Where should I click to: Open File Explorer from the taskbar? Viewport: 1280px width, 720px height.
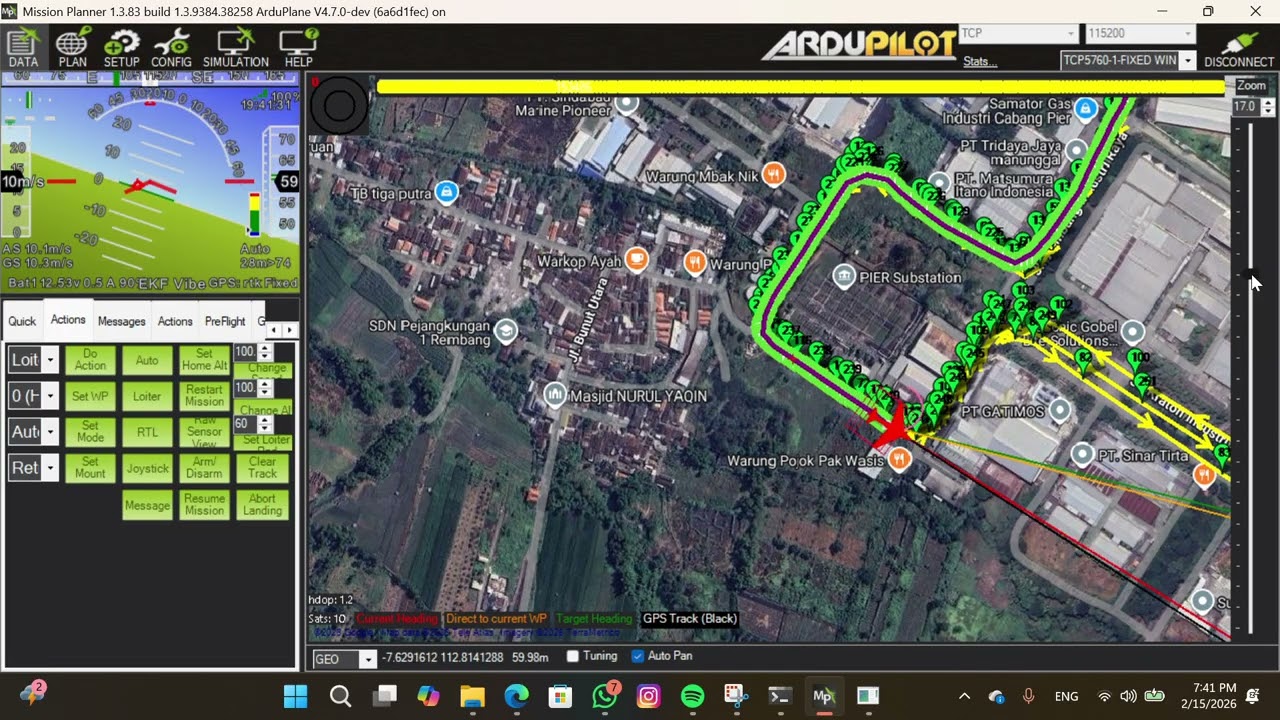[472, 696]
